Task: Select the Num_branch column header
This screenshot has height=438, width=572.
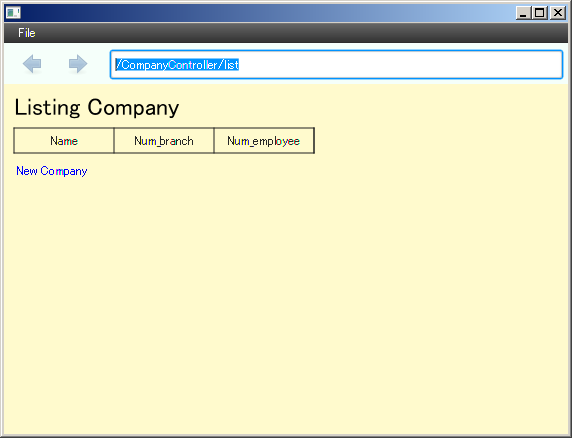Action: coord(164,141)
